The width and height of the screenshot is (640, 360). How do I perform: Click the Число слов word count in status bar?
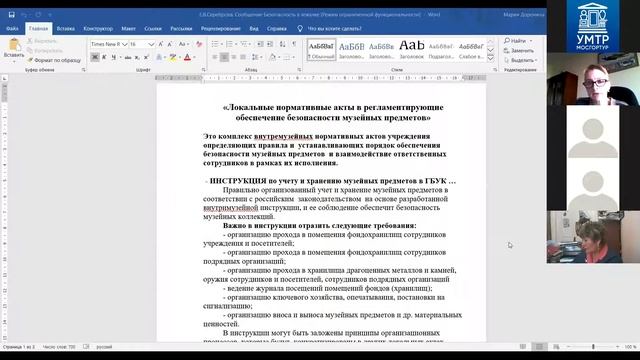coord(59,347)
